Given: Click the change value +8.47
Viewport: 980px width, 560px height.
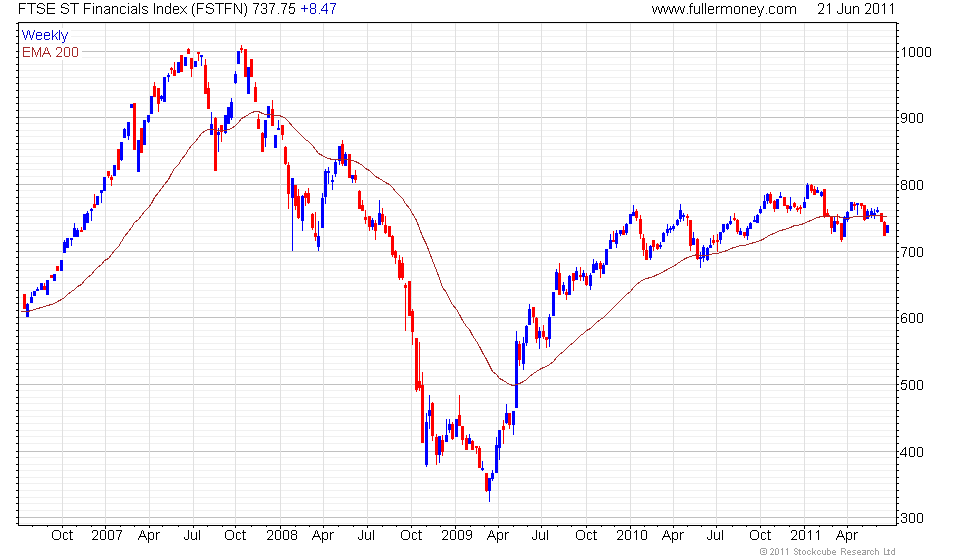Looking at the screenshot, I should 318,9.
